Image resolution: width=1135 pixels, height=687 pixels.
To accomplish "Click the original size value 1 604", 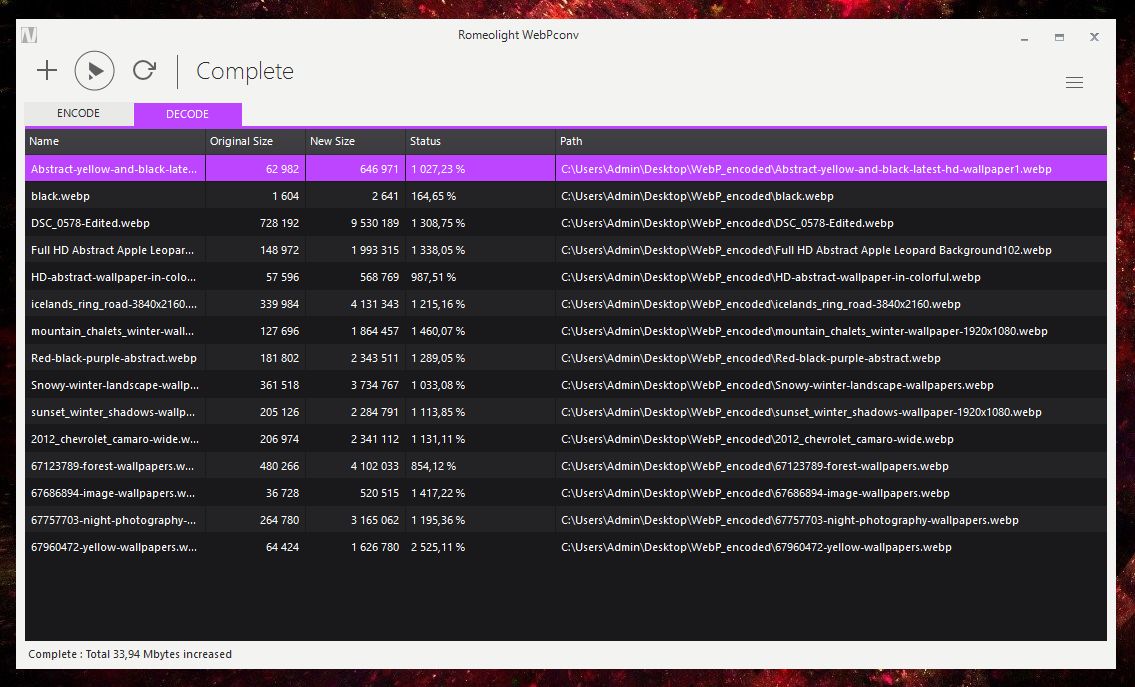I will pos(285,196).
